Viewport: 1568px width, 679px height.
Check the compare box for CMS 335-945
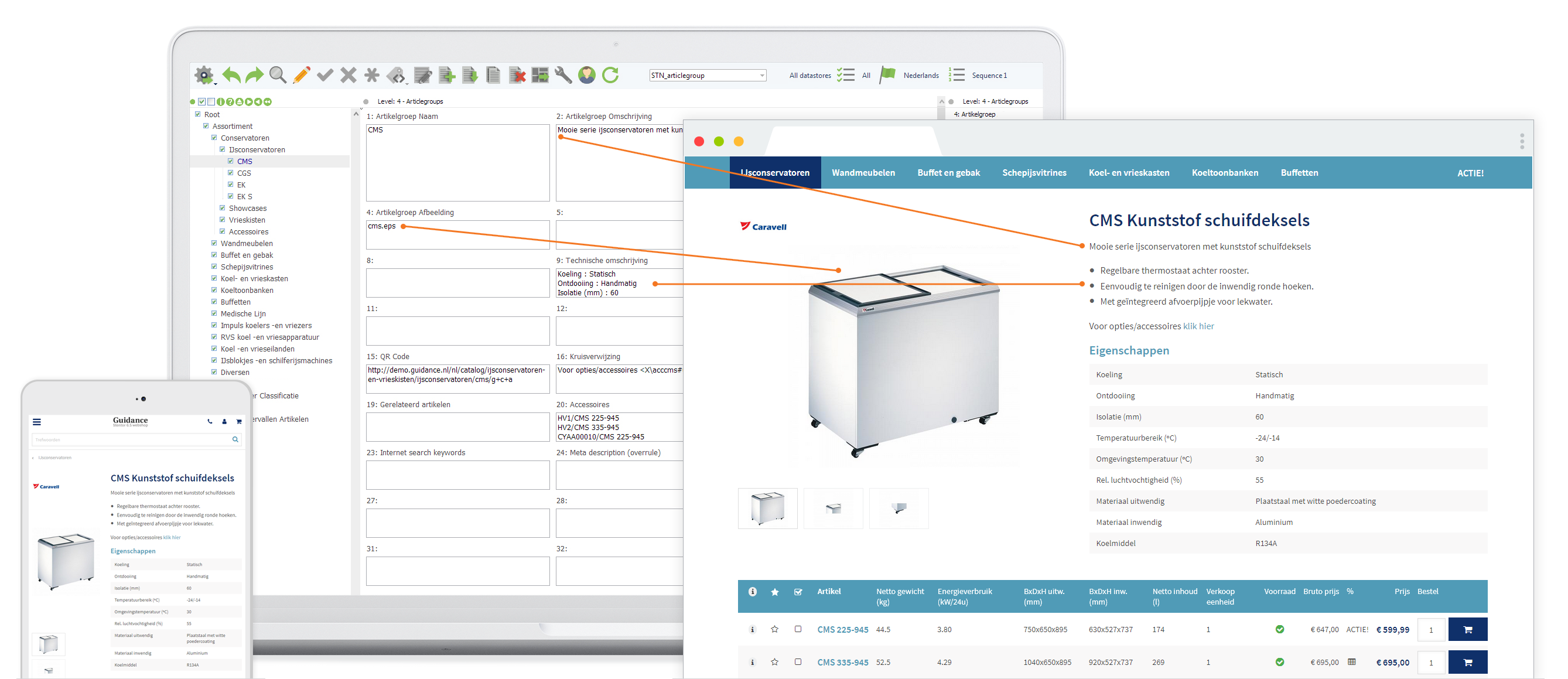point(798,662)
